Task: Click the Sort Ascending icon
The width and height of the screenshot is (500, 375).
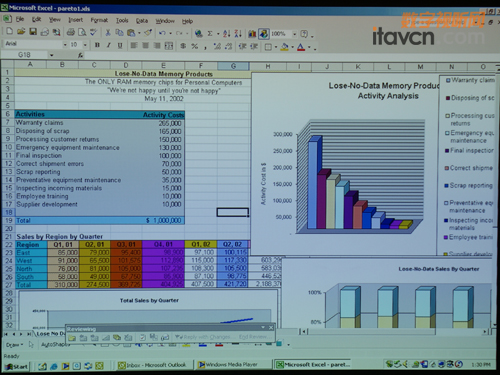Action: (x=227, y=33)
